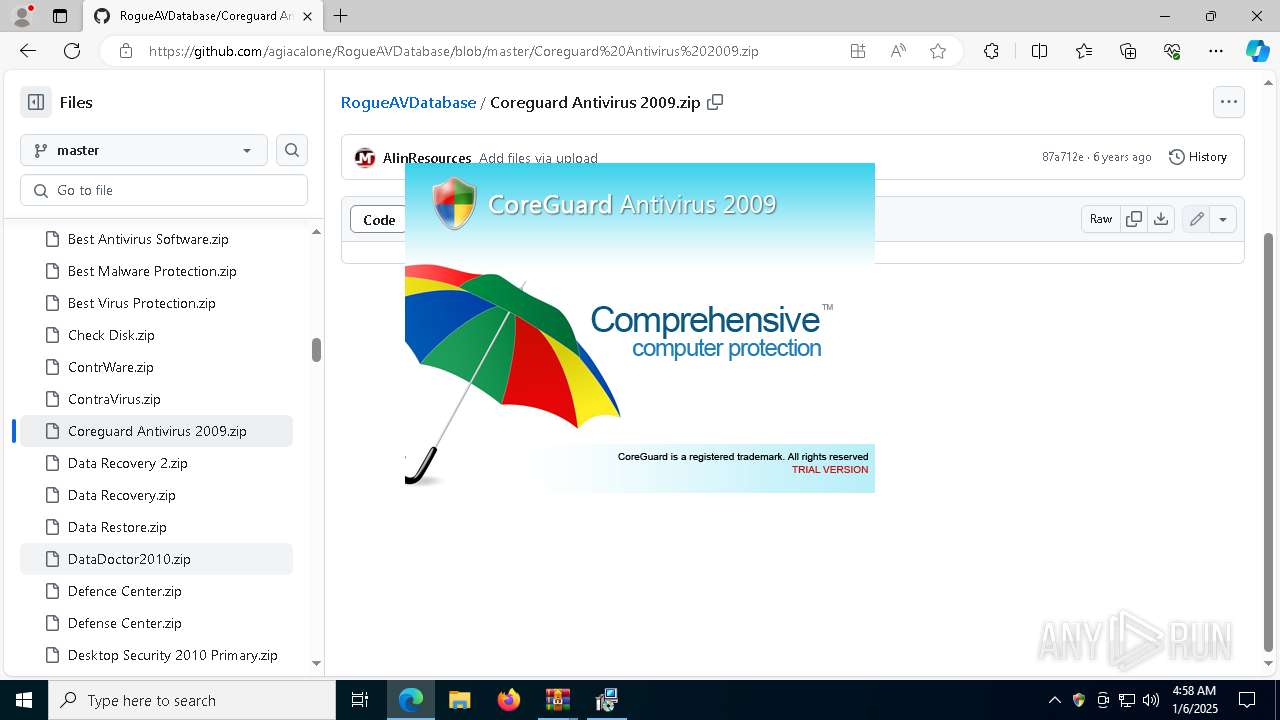The height and width of the screenshot is (720, 1280).
Task: Open the master branch dropdown
Action: click(x=144, y=150)
